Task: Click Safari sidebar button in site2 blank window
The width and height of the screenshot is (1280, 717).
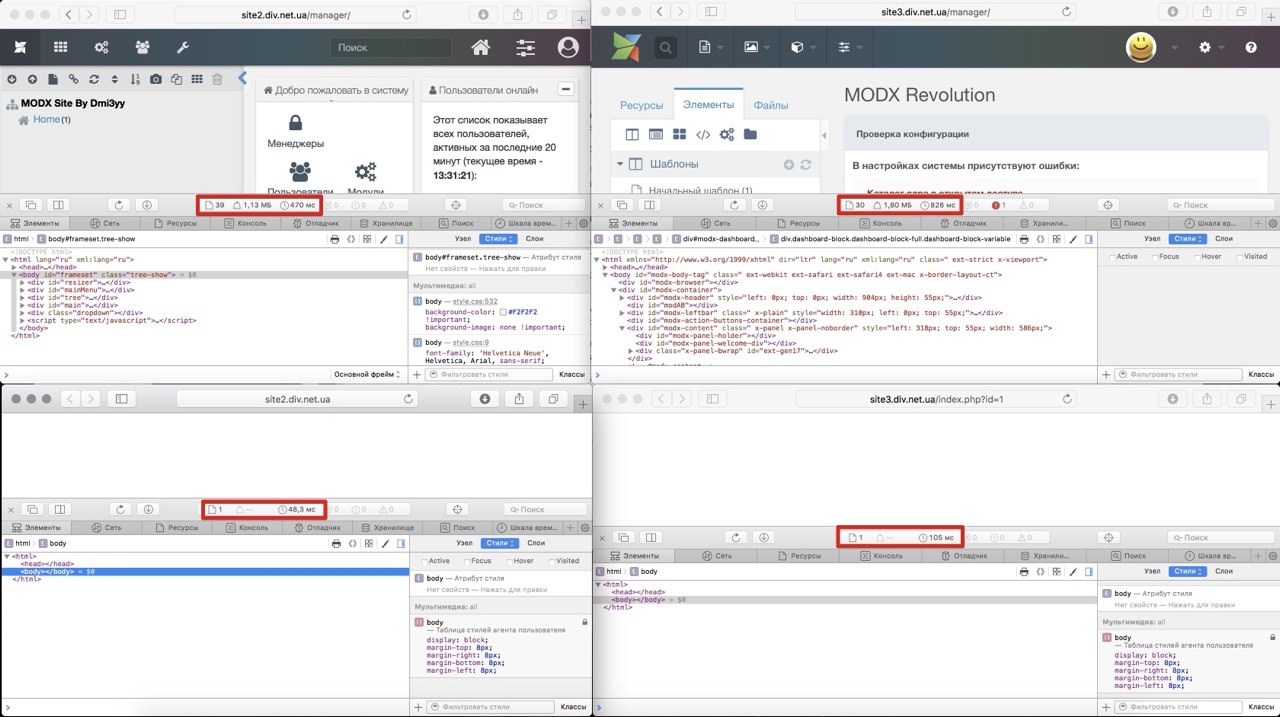Action: 121,398
